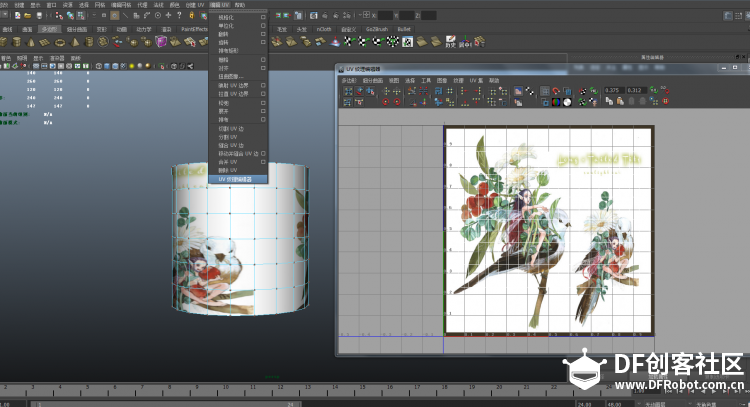
Task: Rotate UVs clockwise with second red circle icon
Action: [397, 101]
